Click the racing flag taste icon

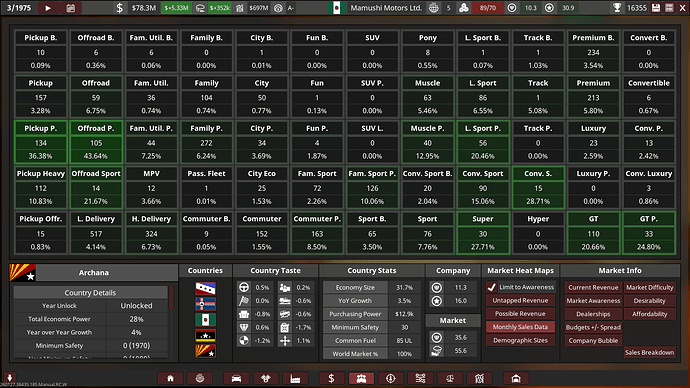(x=244, y=301)
